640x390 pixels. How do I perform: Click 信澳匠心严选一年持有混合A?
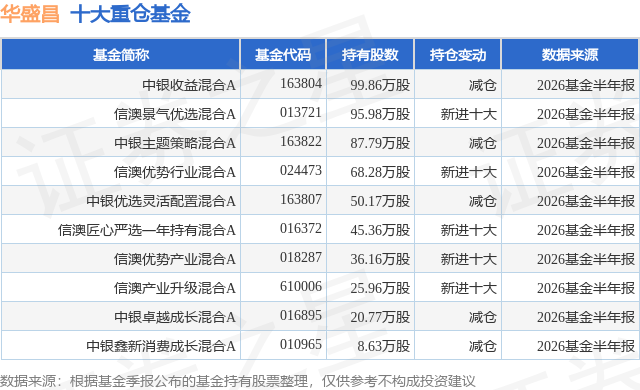click(x=147, y=230)
